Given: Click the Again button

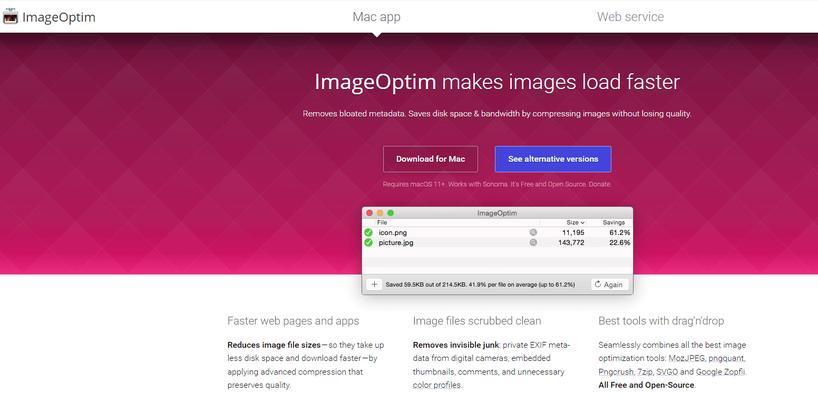Looking at the screenshot, I should click(x=609, y=284).
